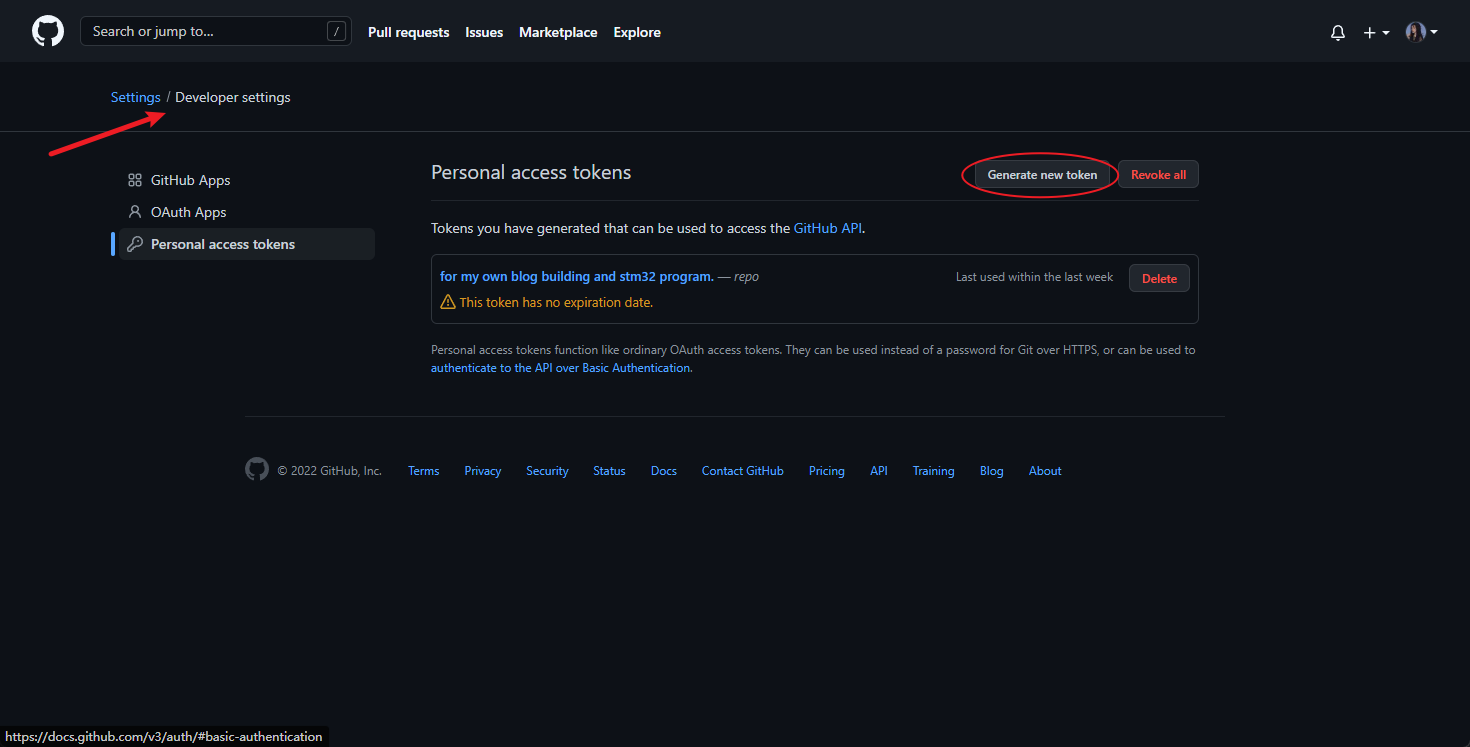Open the Pricing footer link
Image resolution: width=1470 pixels, height=747 pixels.
pos(827,471)
